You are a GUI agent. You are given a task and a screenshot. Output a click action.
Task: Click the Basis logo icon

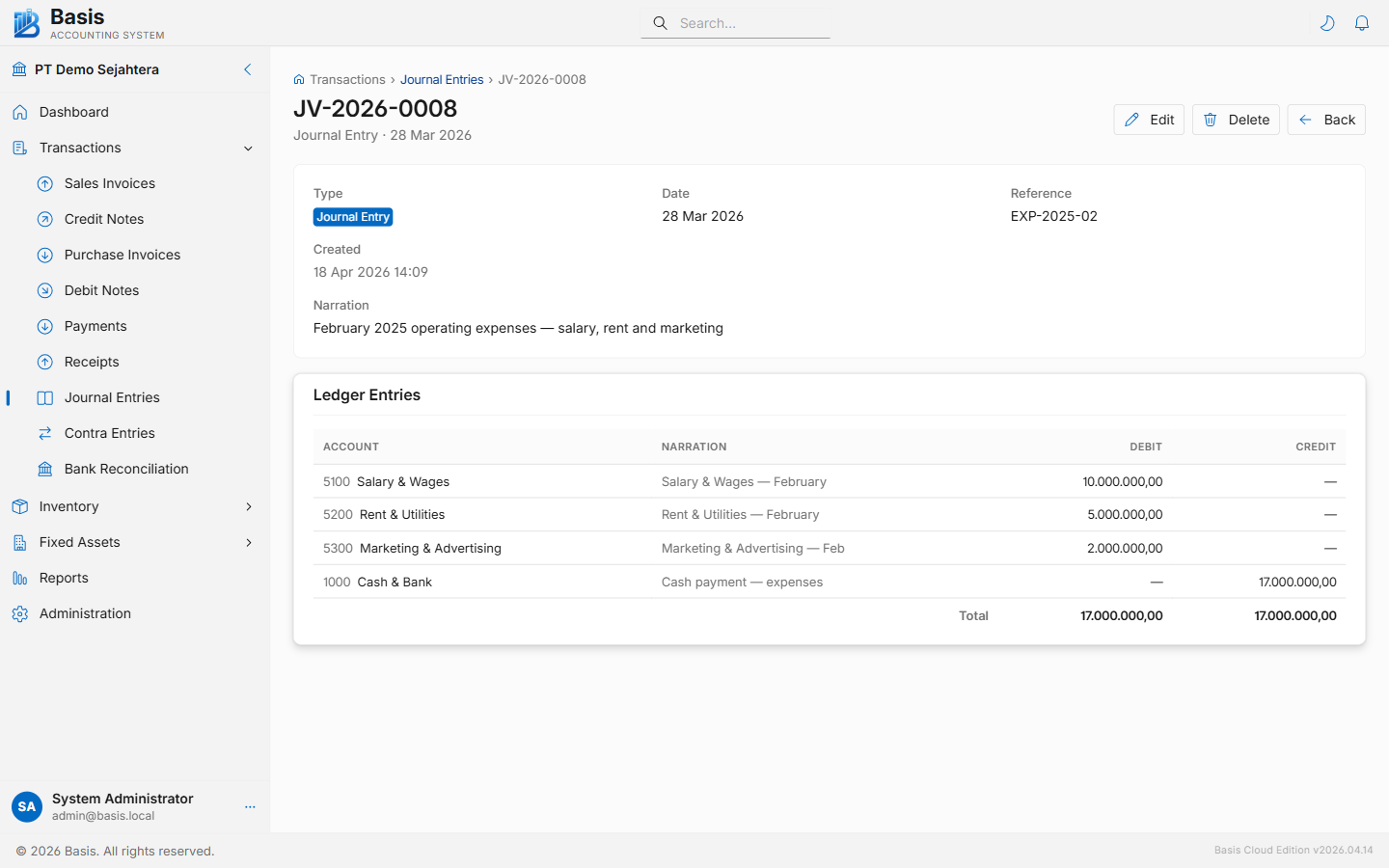tap(27, 23)
